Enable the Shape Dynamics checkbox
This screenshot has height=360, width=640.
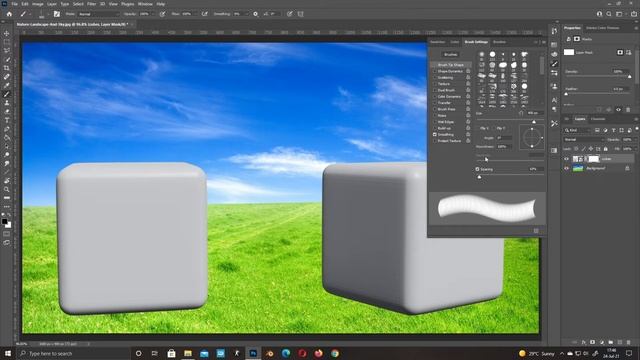[x=435, y=71]
